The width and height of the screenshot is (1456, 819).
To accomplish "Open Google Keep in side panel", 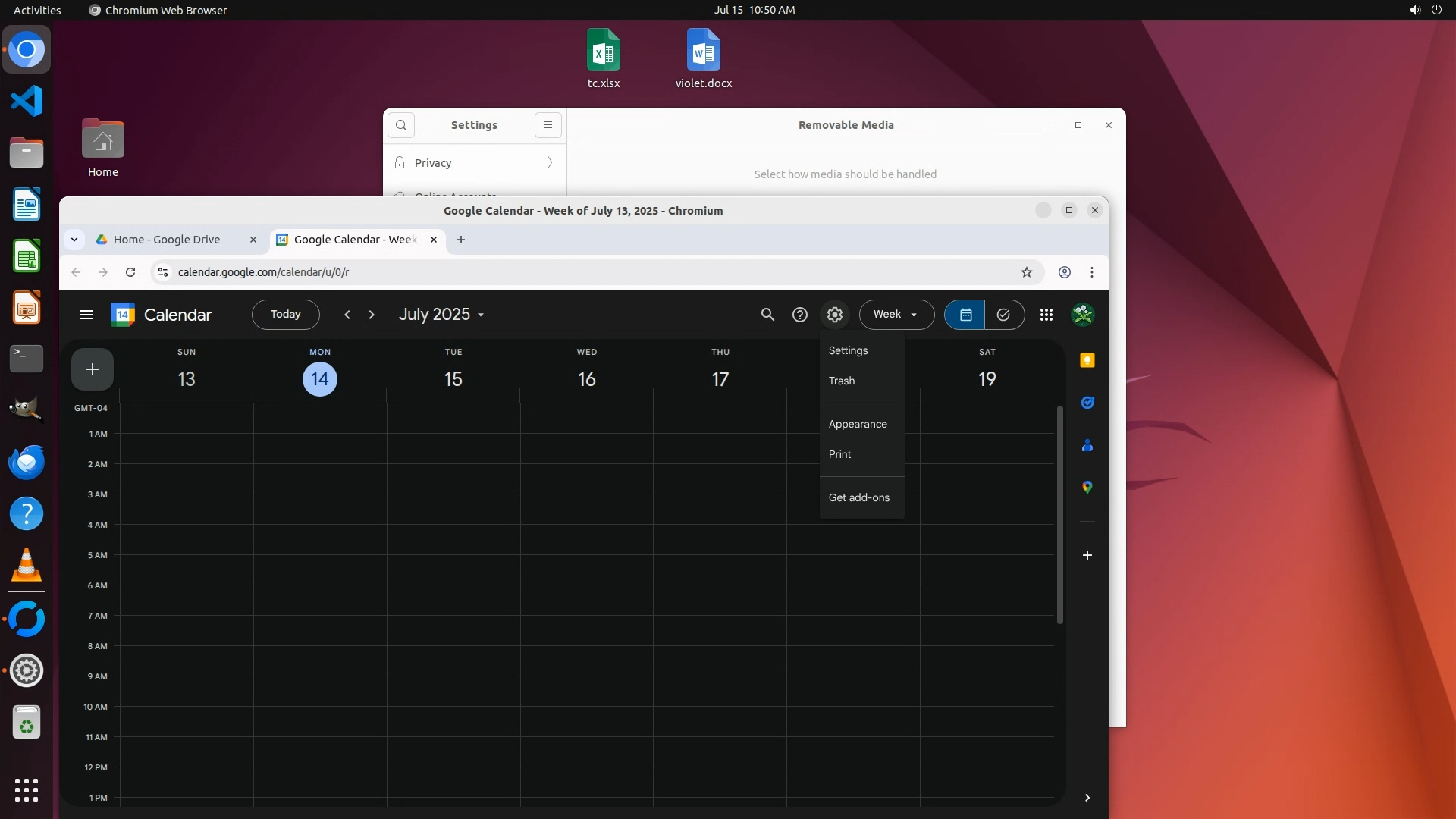I will point(1087,360).
